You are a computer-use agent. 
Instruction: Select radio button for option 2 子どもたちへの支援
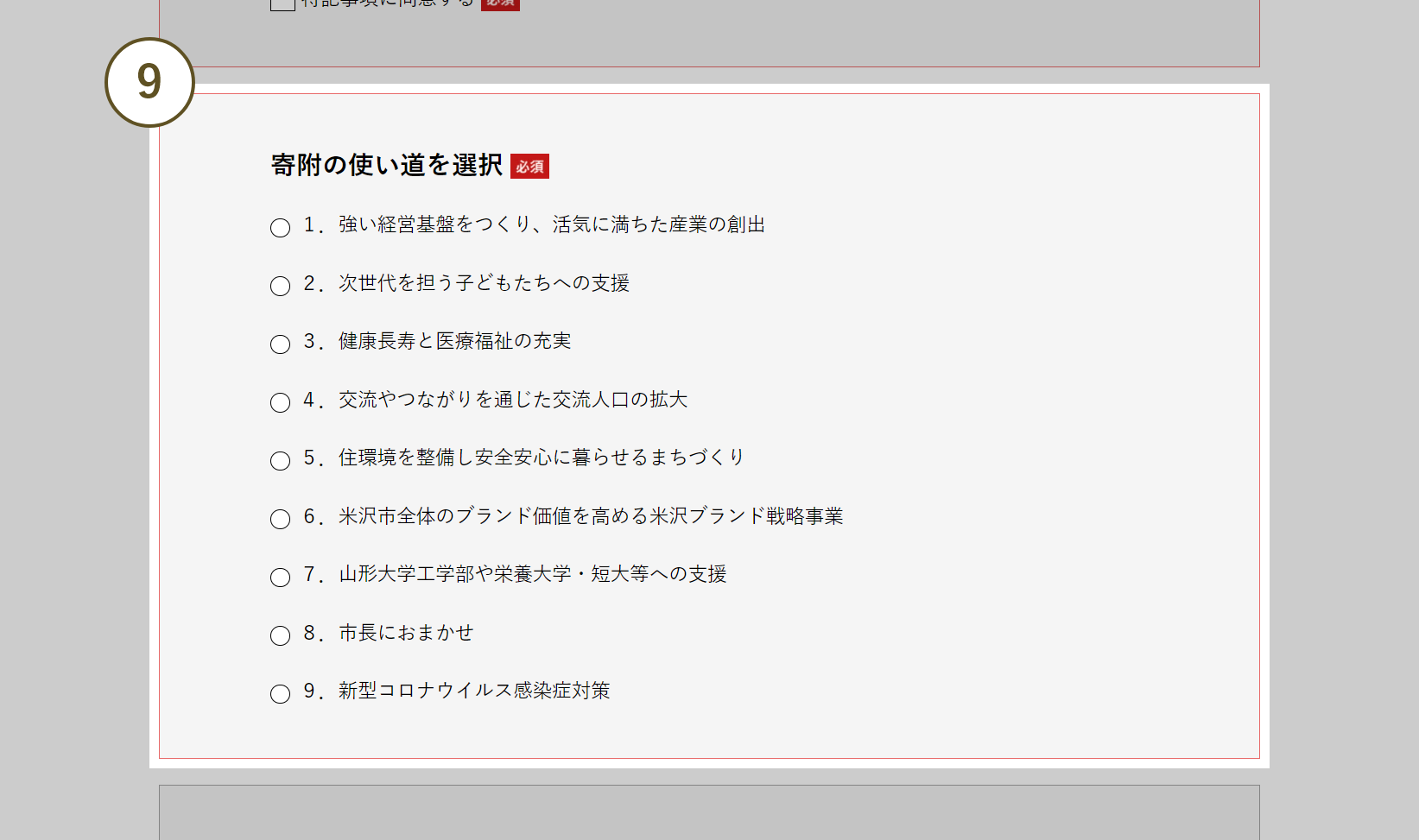280,286
